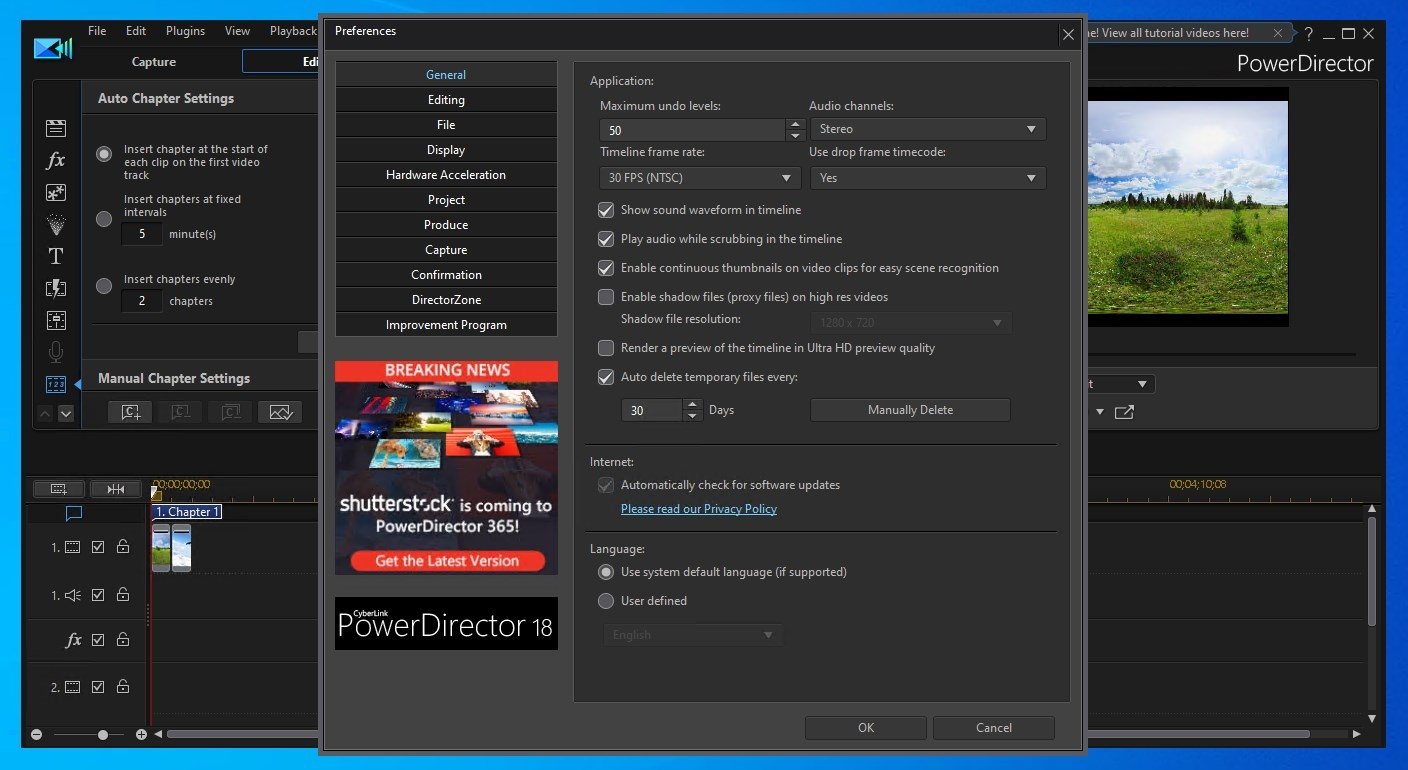Increase maximum undo levels with up arrow
Image resolution: width=1408 pixels, height=770 pixels.
pos(796,124)
